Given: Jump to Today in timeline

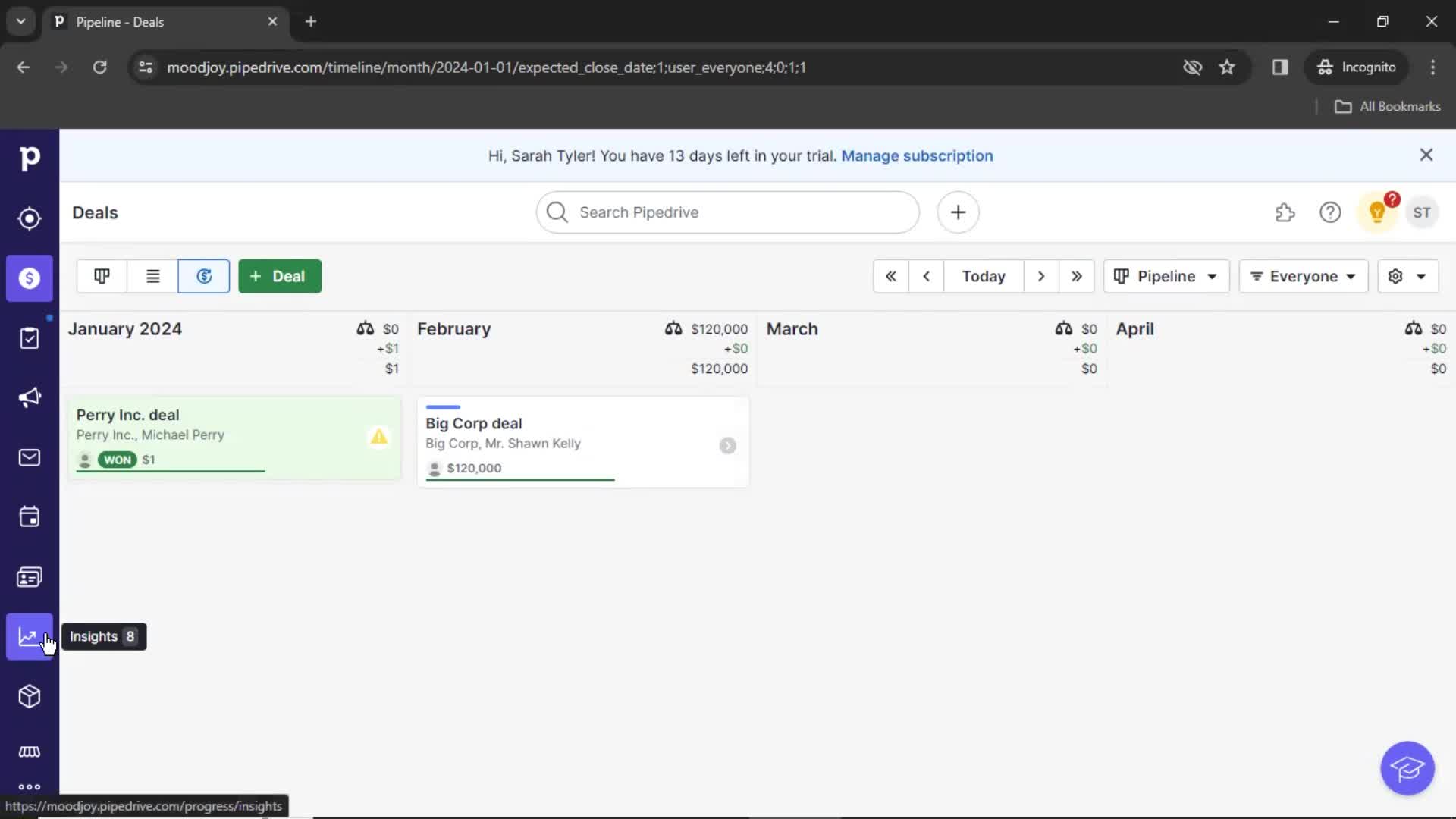Looking at the screenshot, I should (984, 276).
